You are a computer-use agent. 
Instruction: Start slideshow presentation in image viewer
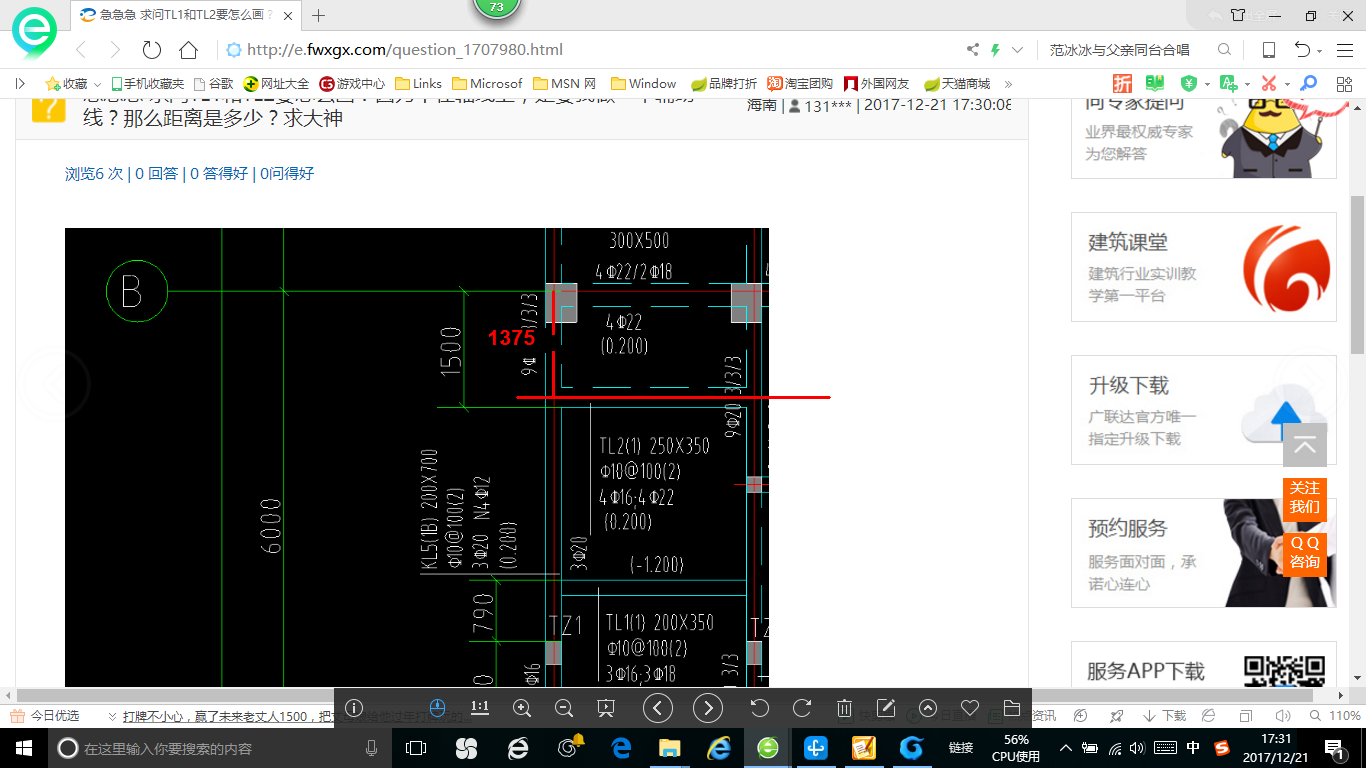coord(606,708)
